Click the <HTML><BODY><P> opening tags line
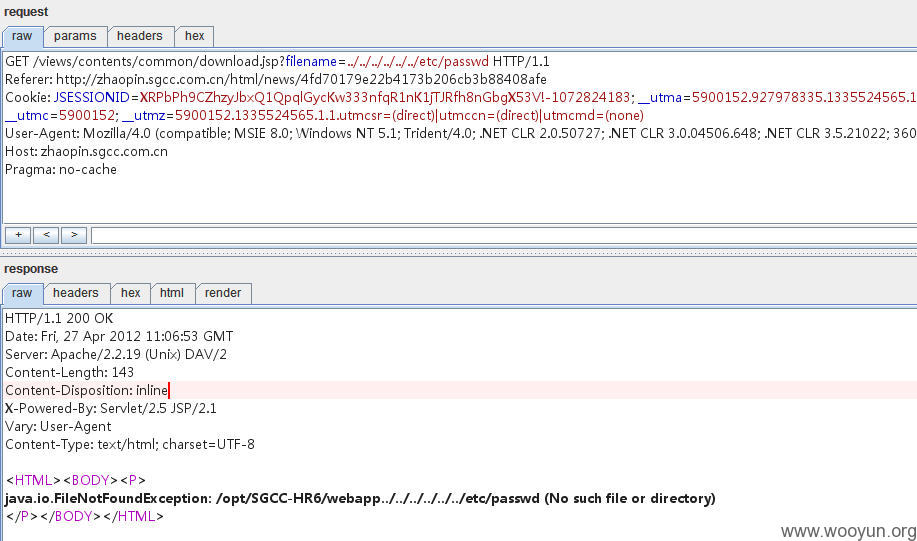This screenshot has height=541, width=917. point(75,480)
